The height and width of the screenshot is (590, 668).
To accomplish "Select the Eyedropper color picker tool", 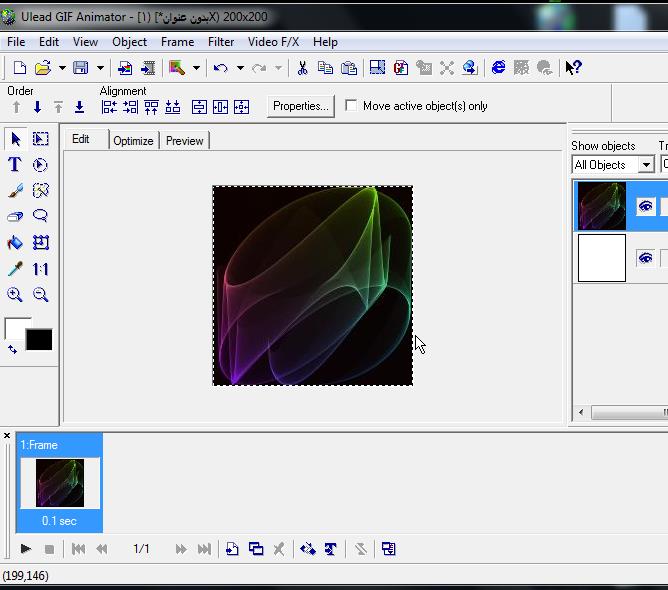I will pyautogui.click(x=15, y=269).
